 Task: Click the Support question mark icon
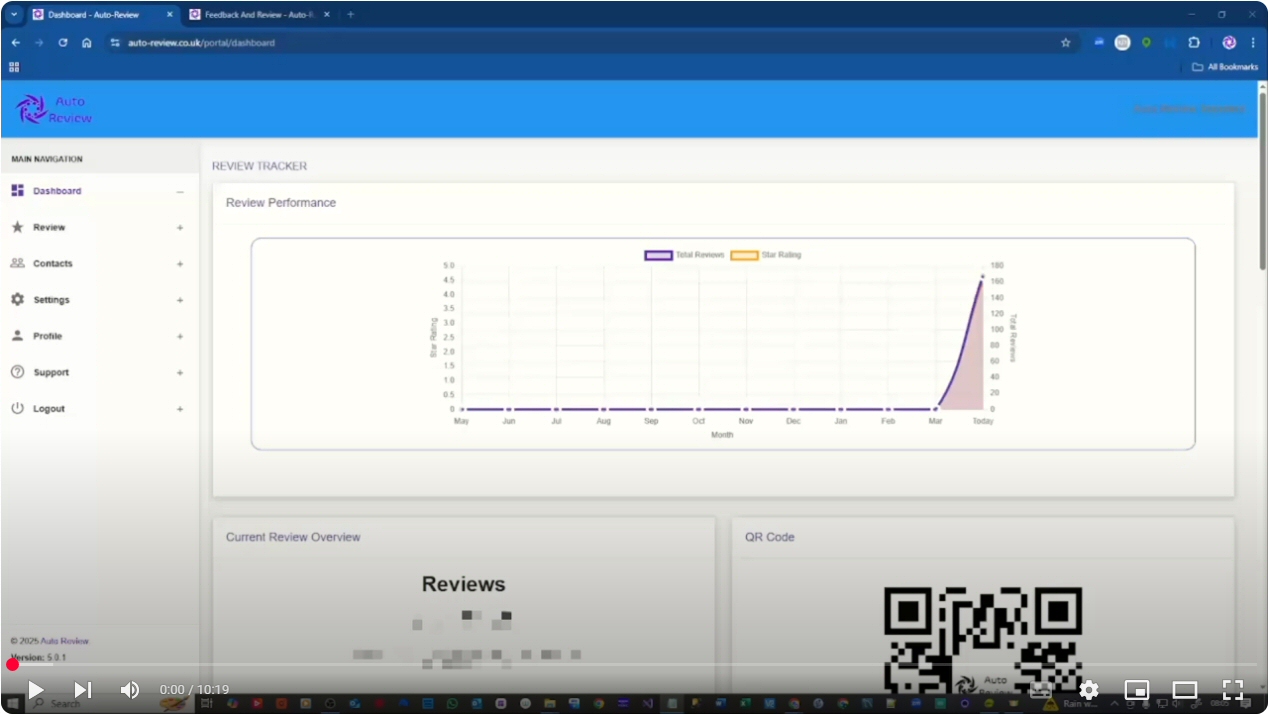click(17, 372)
